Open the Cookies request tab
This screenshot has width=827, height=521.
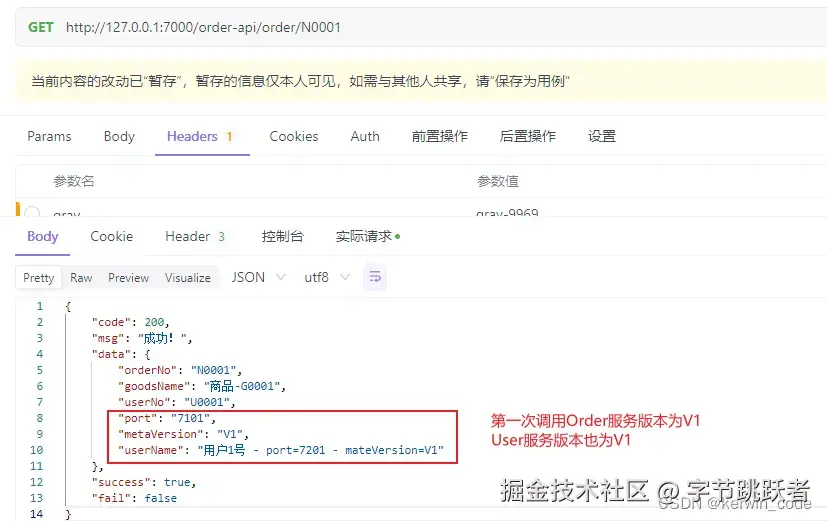[294, 136]
